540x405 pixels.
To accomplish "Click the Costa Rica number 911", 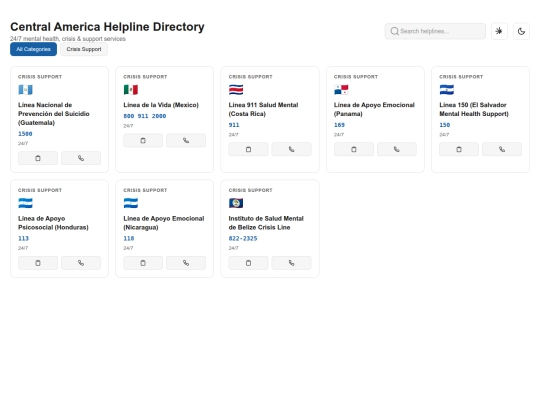I will [234, 125].
